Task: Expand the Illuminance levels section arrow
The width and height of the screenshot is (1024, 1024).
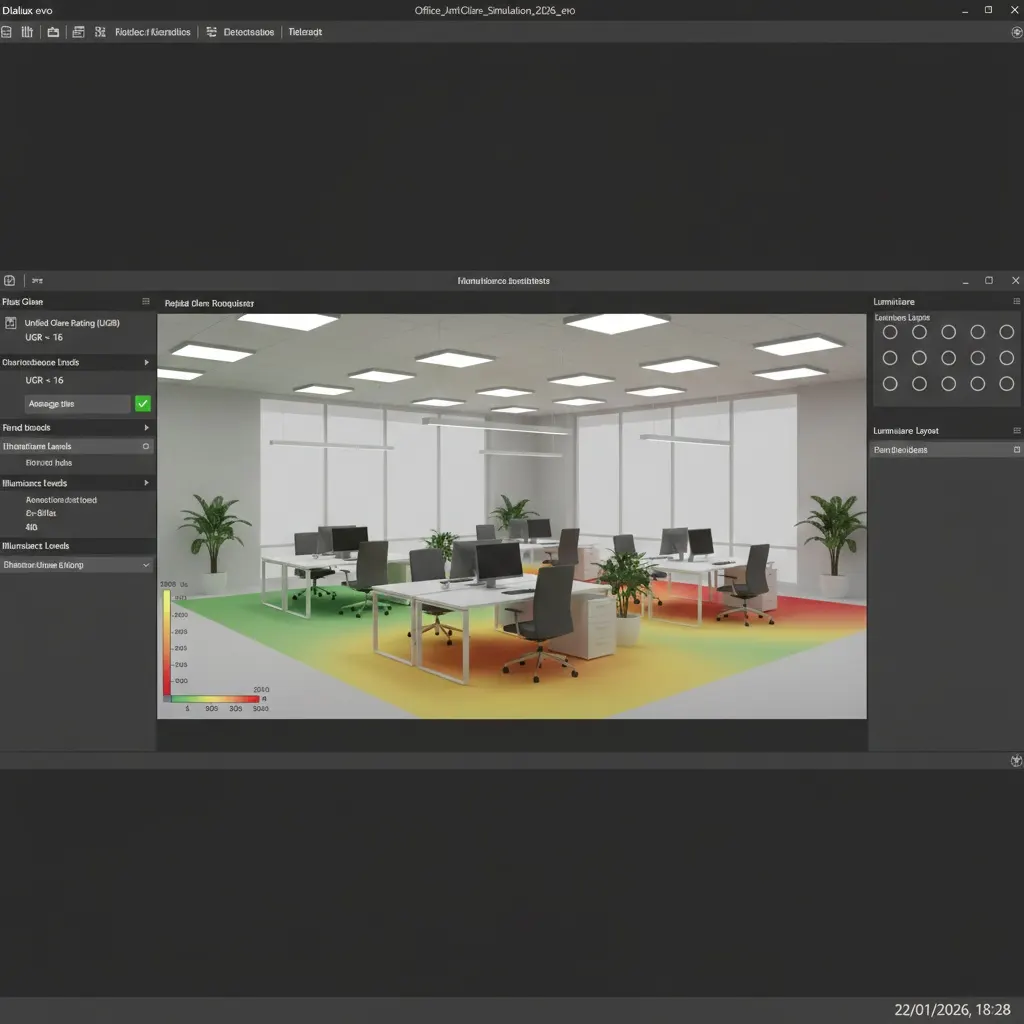Action: [x=146, y=483]
